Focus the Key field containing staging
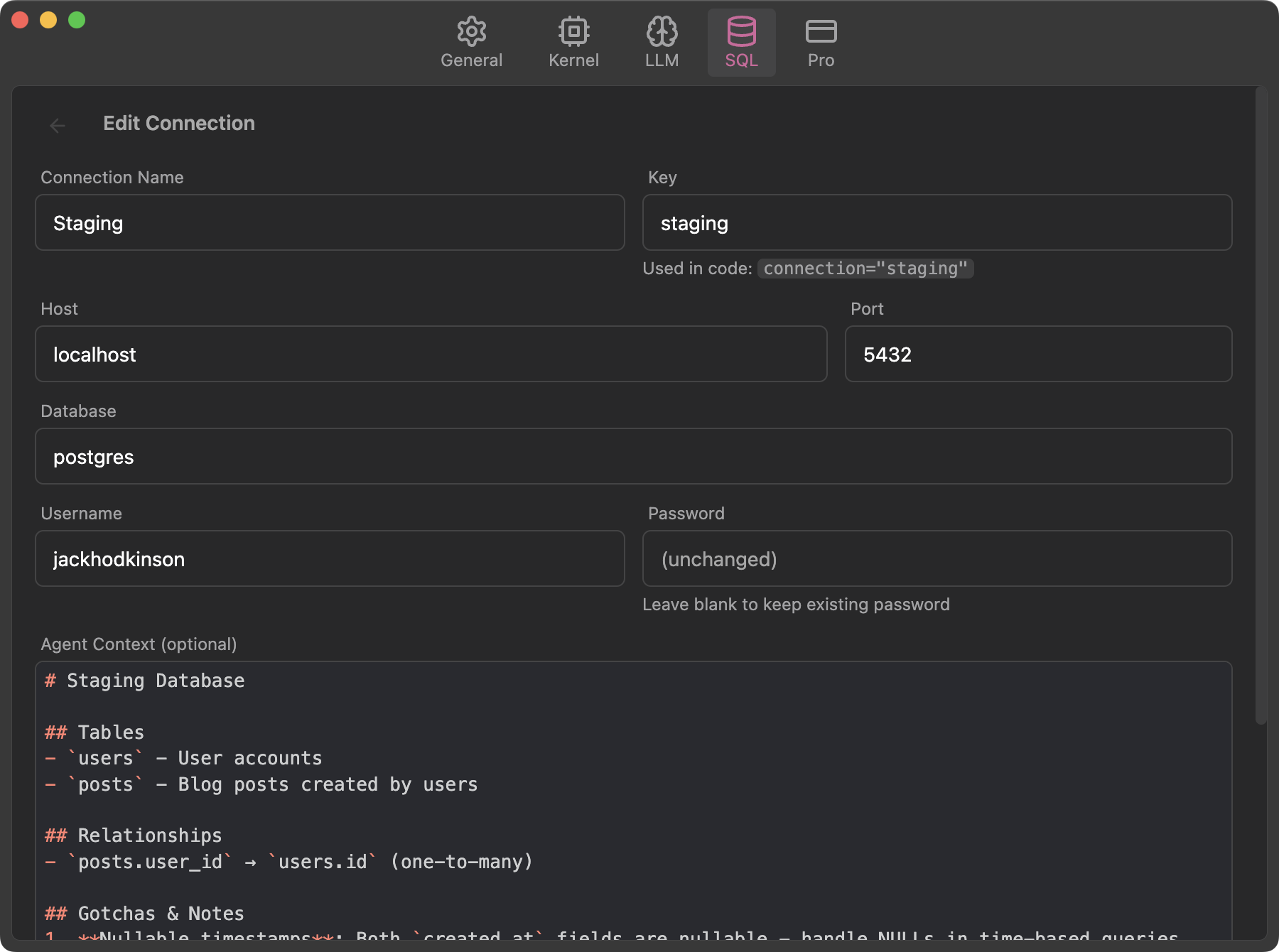Screen dimensions: 1279x952 (937, 222)
